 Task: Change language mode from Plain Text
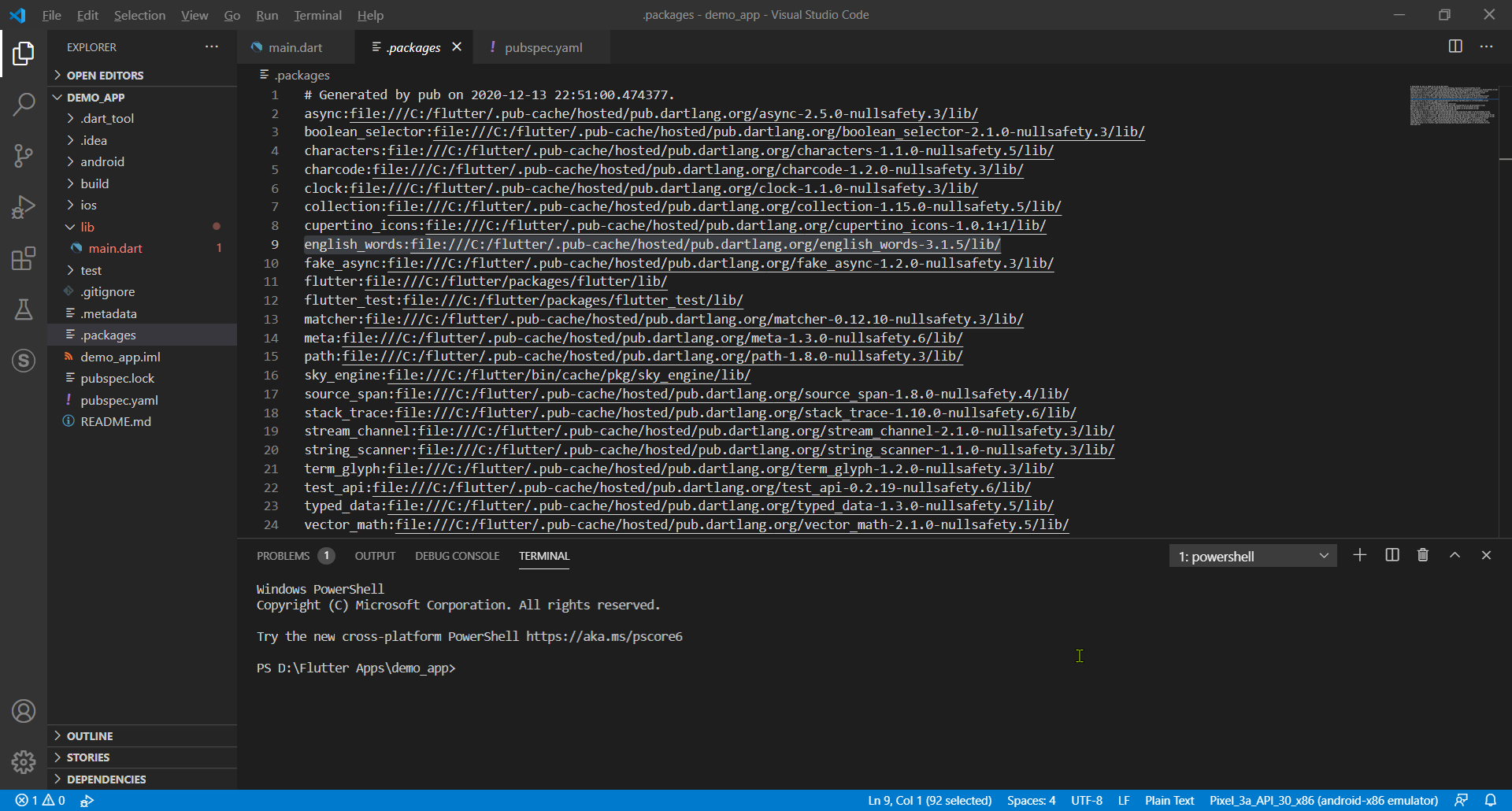[x=1169, y=800]
